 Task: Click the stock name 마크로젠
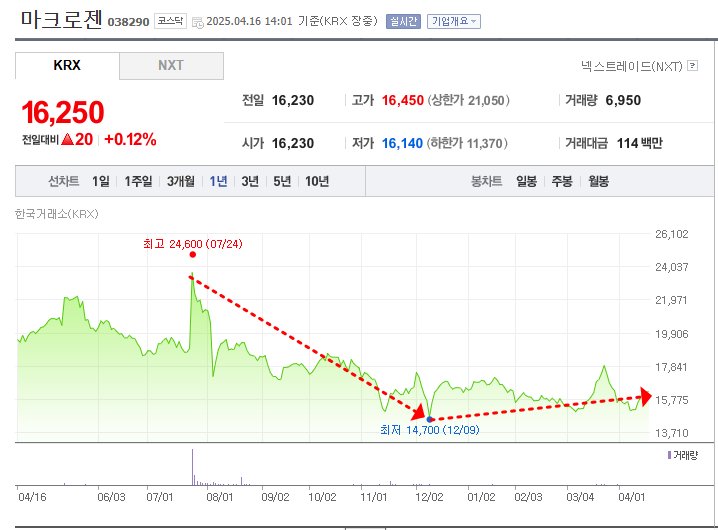[61, 19]
